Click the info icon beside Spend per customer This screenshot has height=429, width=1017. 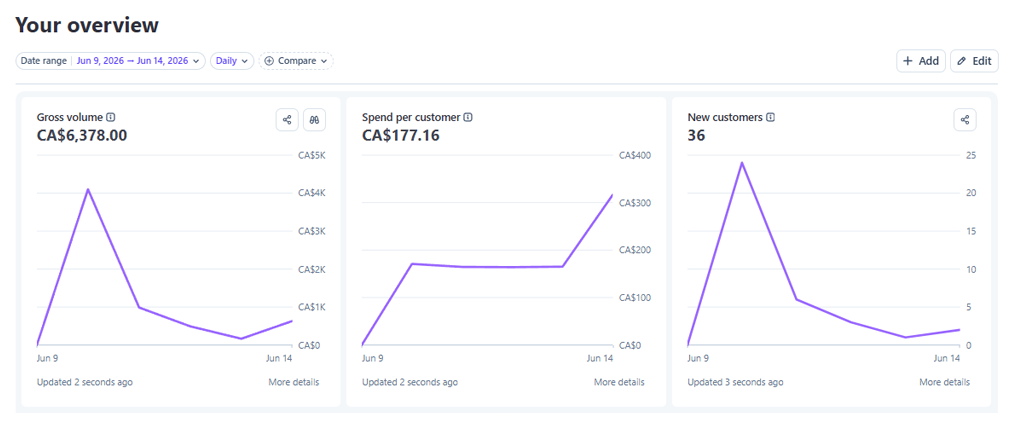coord(468,117)
